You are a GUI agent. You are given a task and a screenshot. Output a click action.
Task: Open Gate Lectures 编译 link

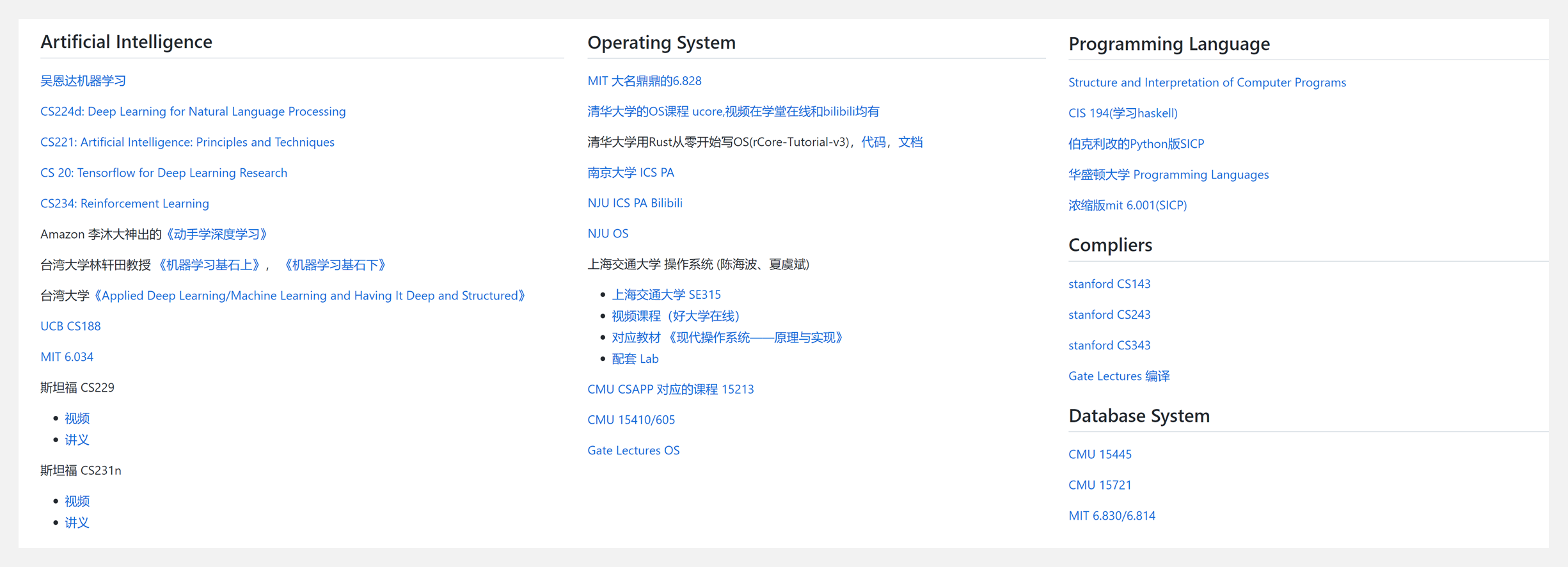(x=1119, y=376)
